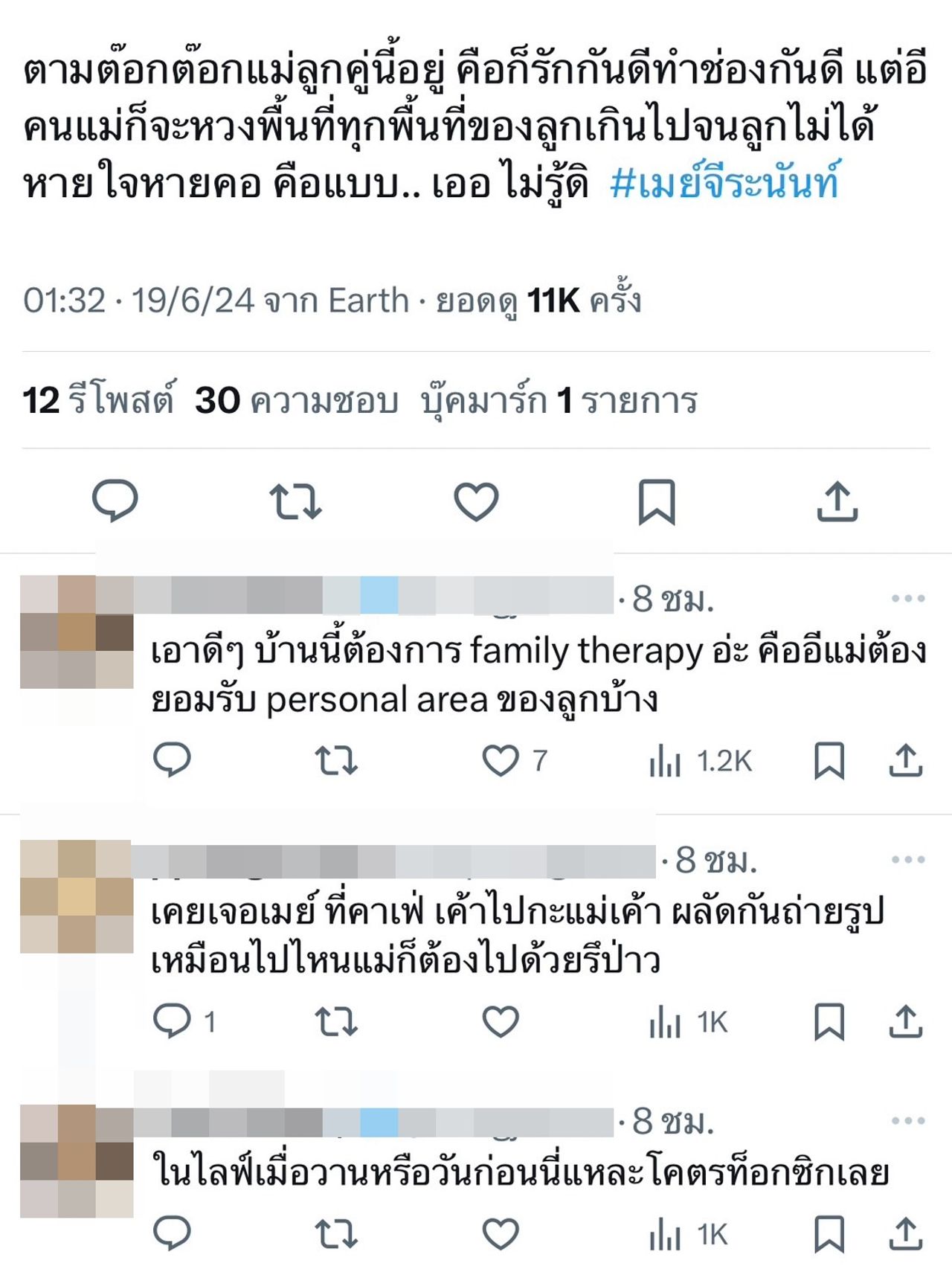
Task: Open more options on family therapy reply
Action: pos(908,598)
